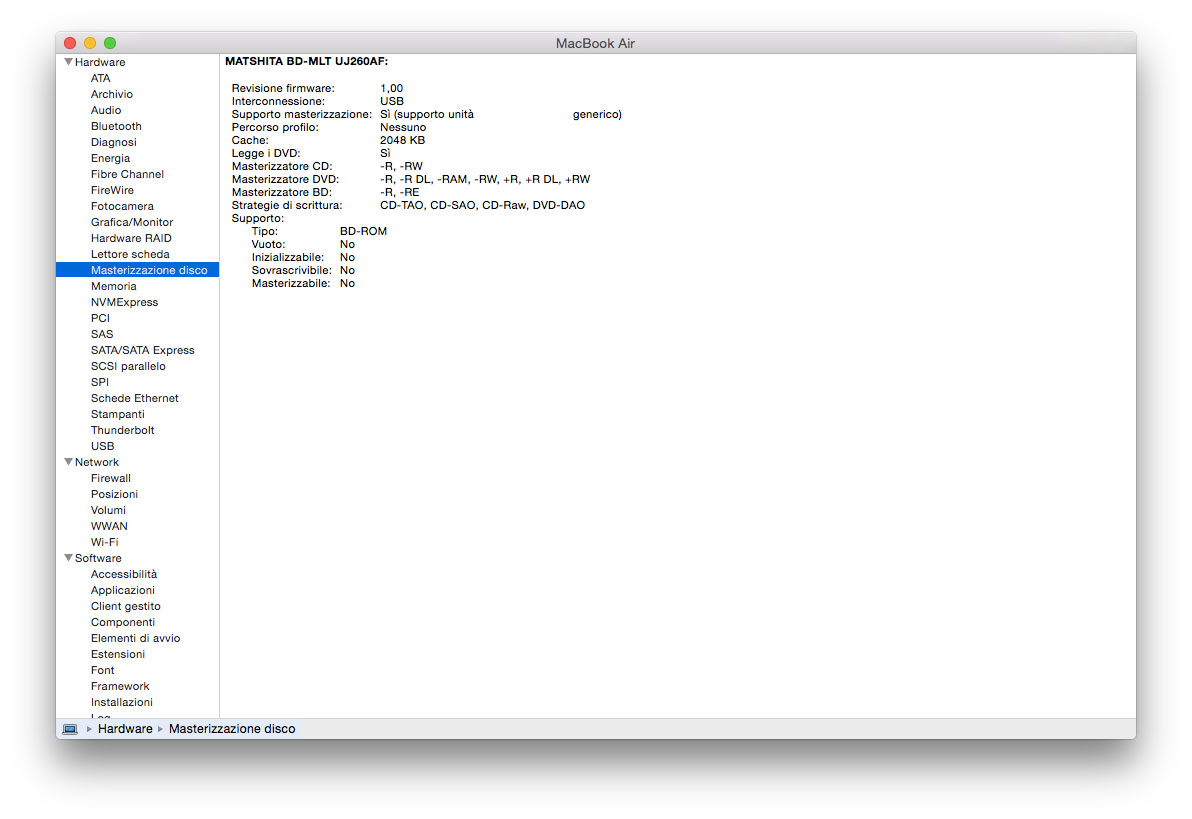Select Framework under Software
Screen dimensions: 1192x819
click(120, 685)
